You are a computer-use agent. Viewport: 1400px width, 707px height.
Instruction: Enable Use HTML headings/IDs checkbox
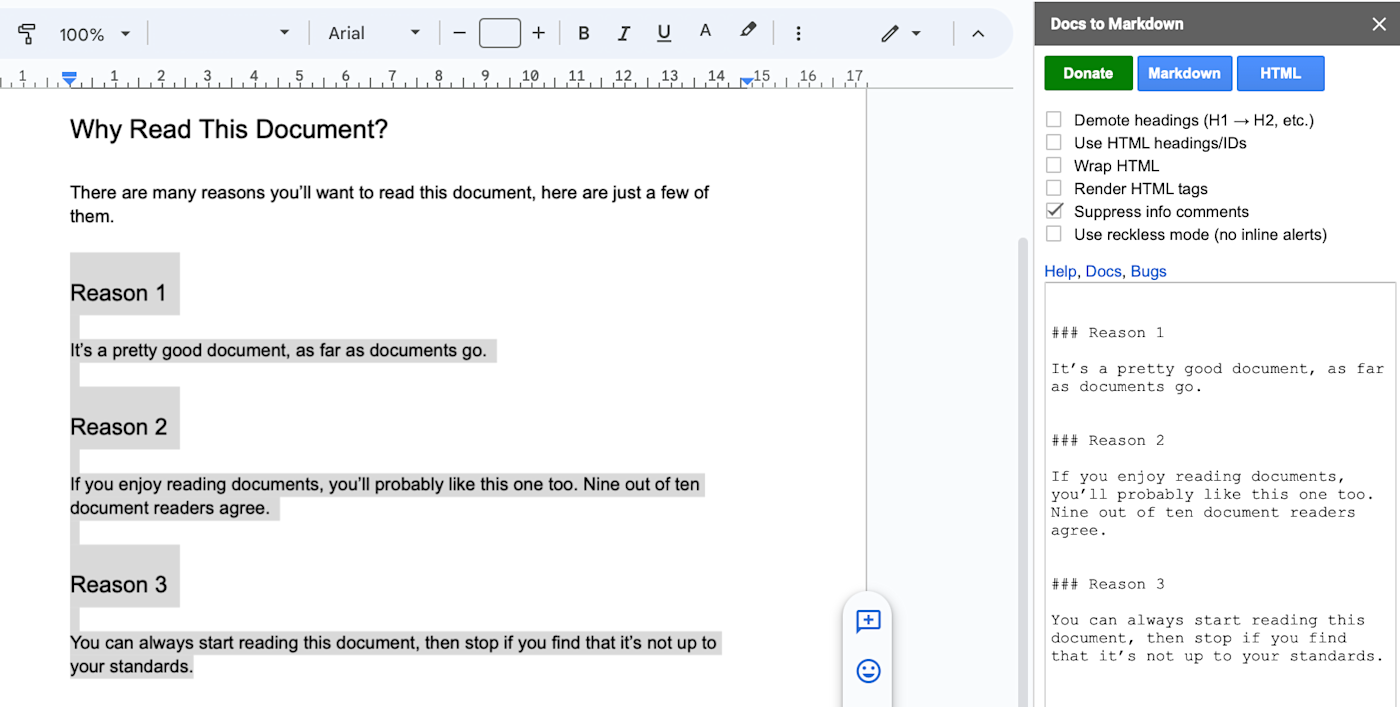[1054, 143]
